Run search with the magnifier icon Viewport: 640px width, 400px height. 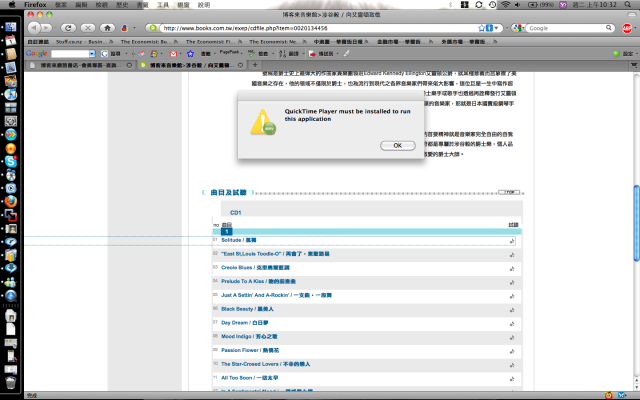(609, 28)
